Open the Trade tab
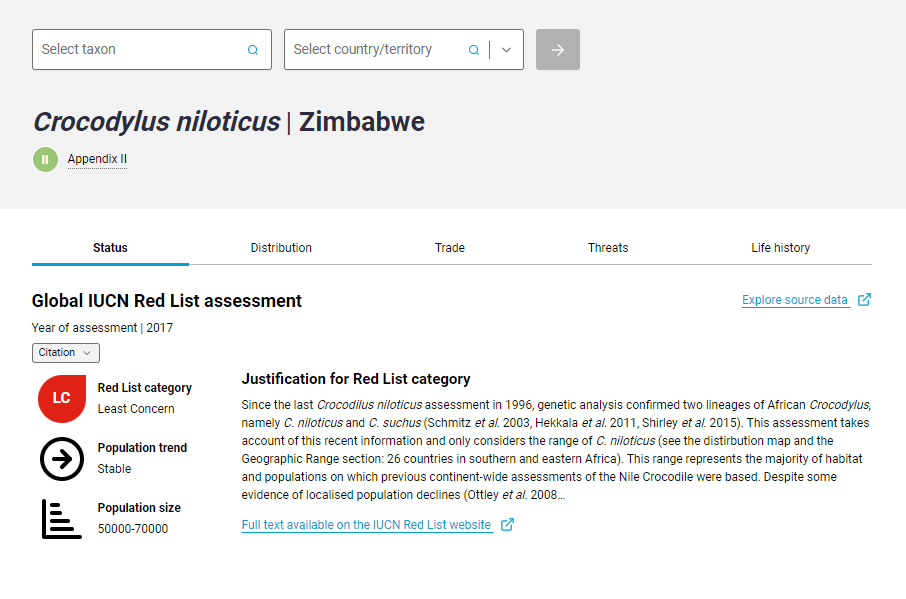Screen dimensions: 906x599 pyautogui.click(x=450, y=247)
